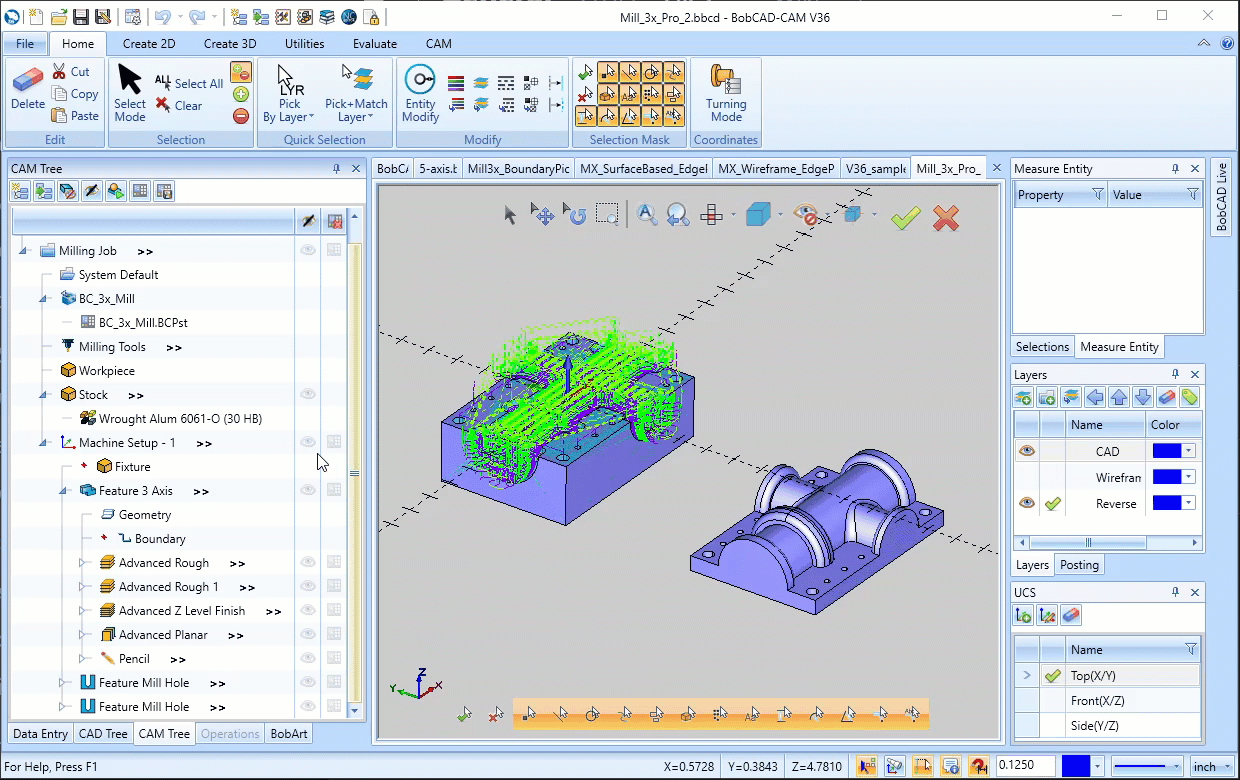Open the File menu button
The height and width of the screenshot is (780, 1240).
[25, 44]
